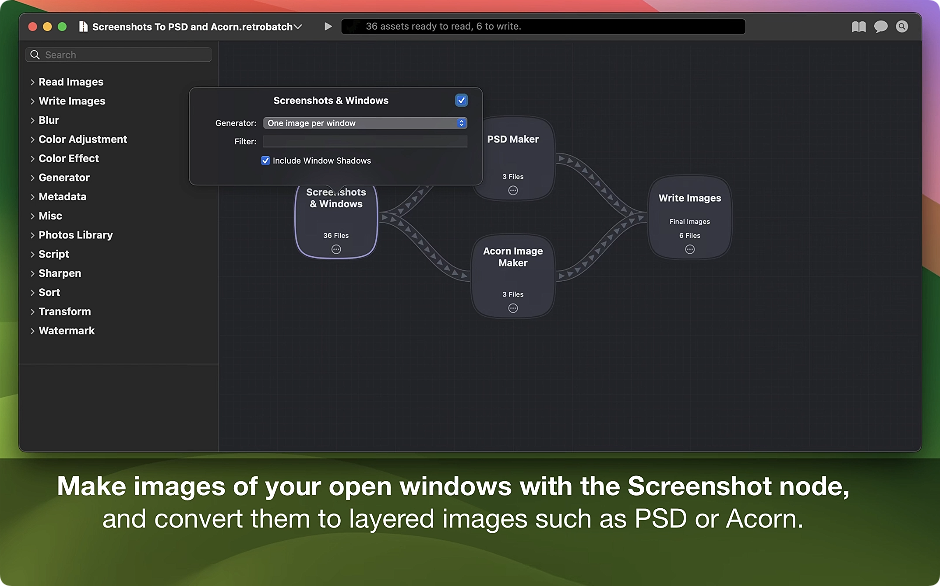Uncheck Include Window Shadows

266,161
